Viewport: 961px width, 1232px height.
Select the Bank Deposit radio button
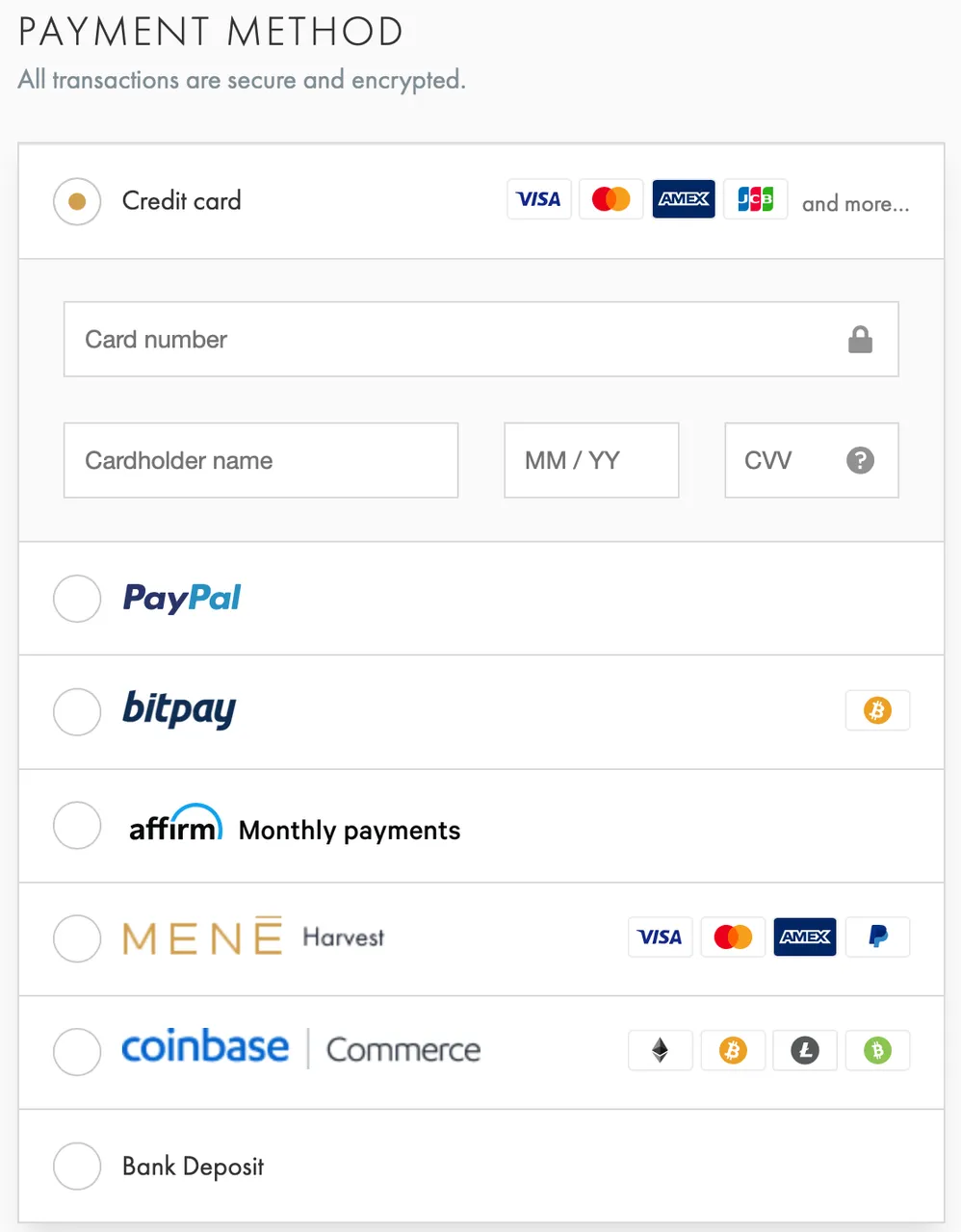[77, 1167]
